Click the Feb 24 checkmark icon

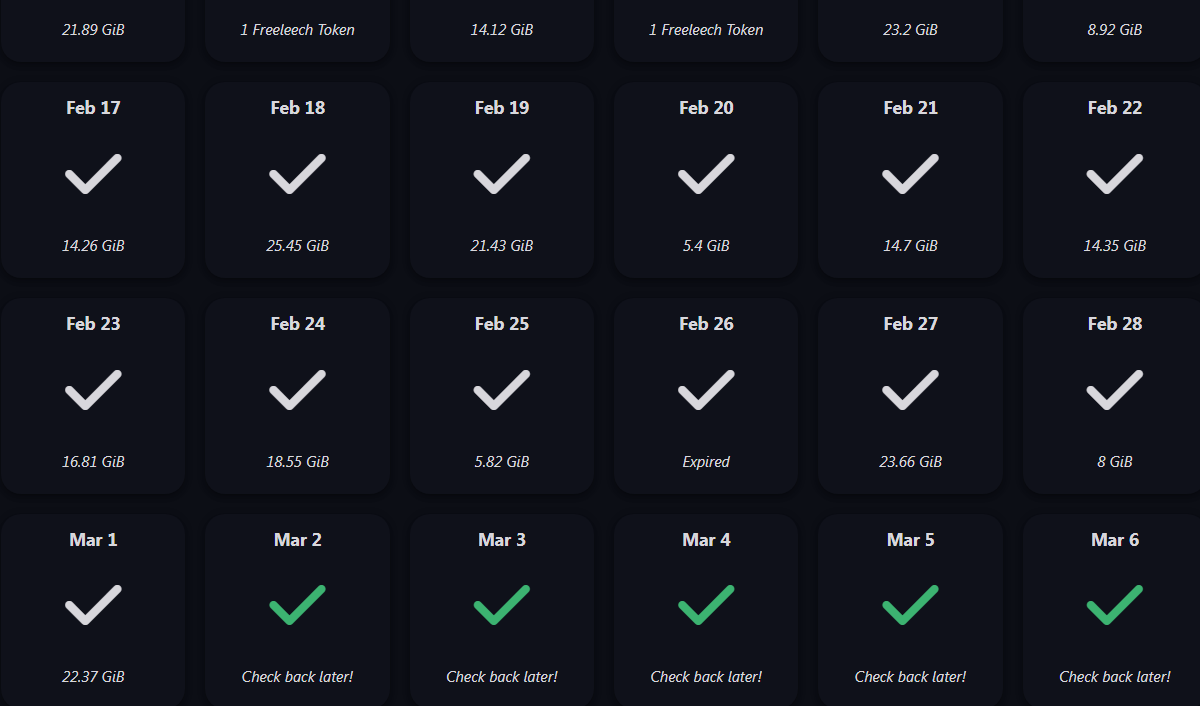click(x=297, y=390)
